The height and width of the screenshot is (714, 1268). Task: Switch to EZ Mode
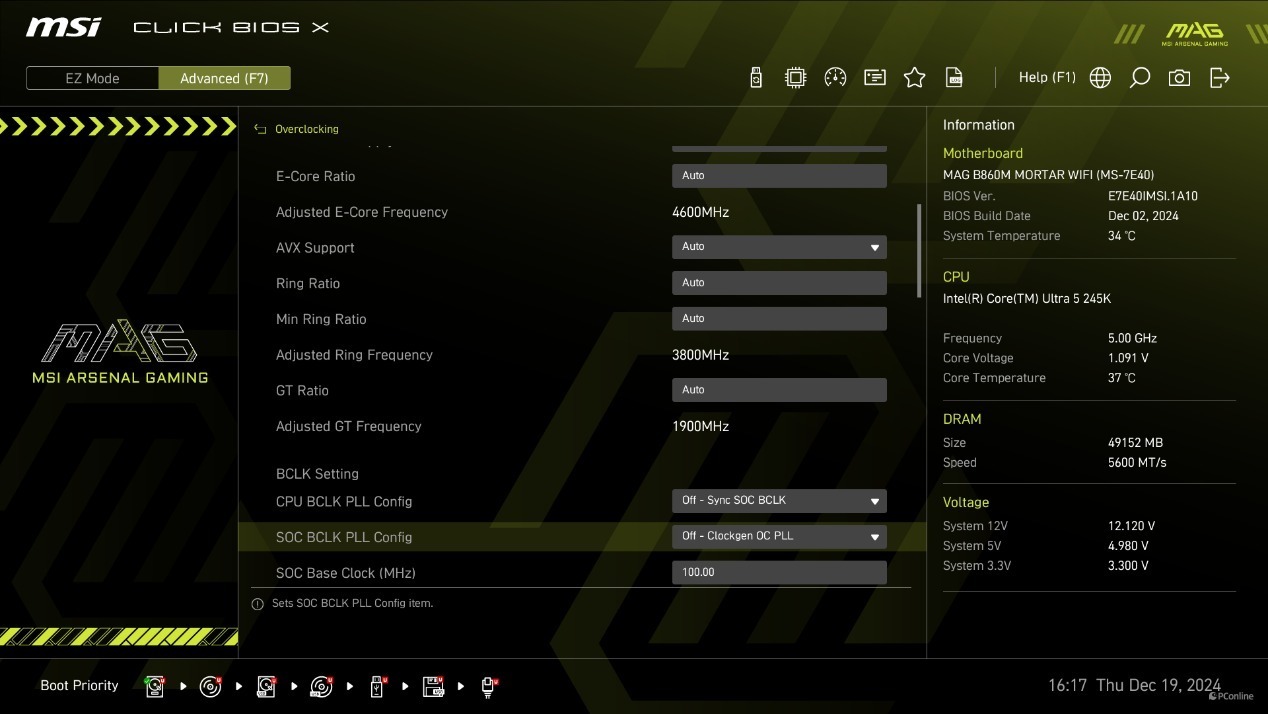pyautogui.click(x=92, y=78)
